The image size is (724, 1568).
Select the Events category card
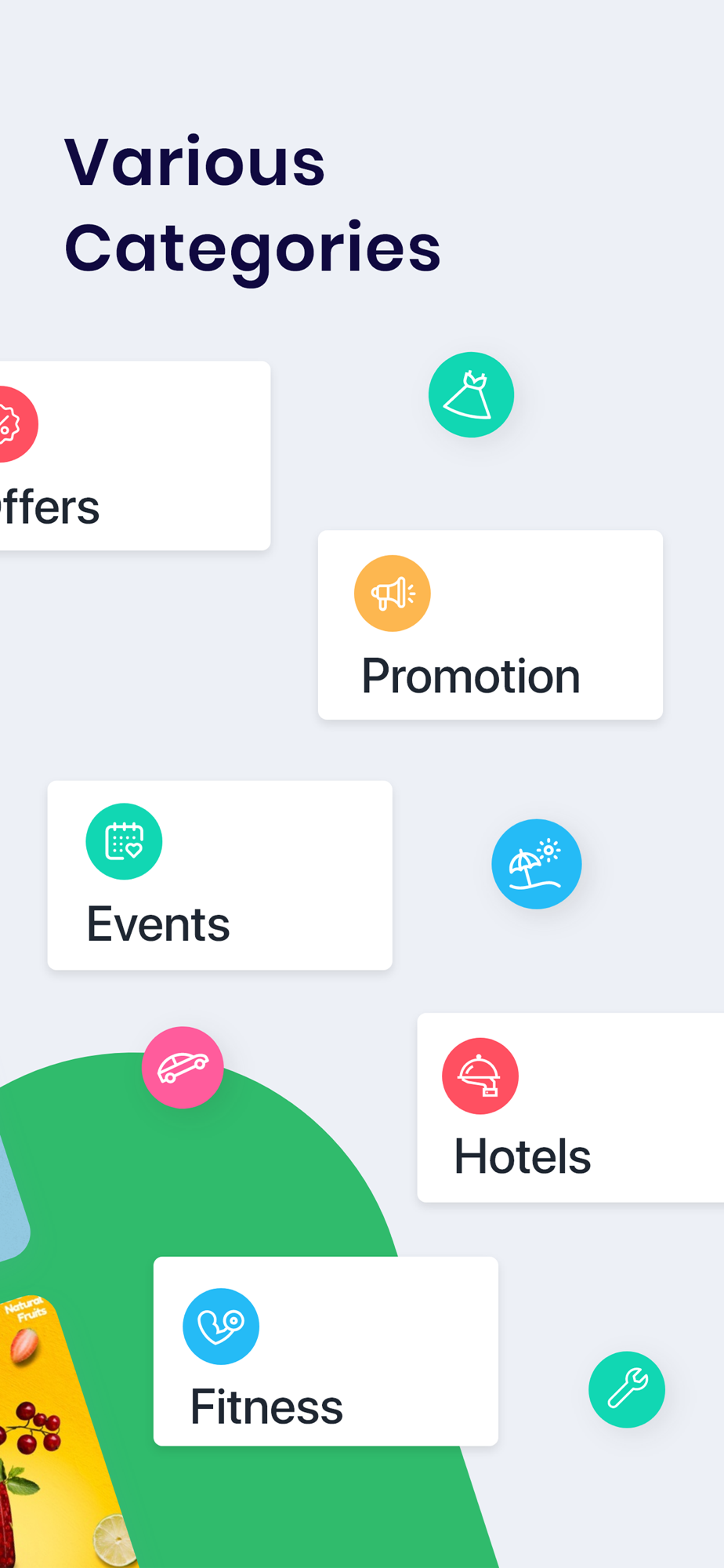click(x=220, y=875)
